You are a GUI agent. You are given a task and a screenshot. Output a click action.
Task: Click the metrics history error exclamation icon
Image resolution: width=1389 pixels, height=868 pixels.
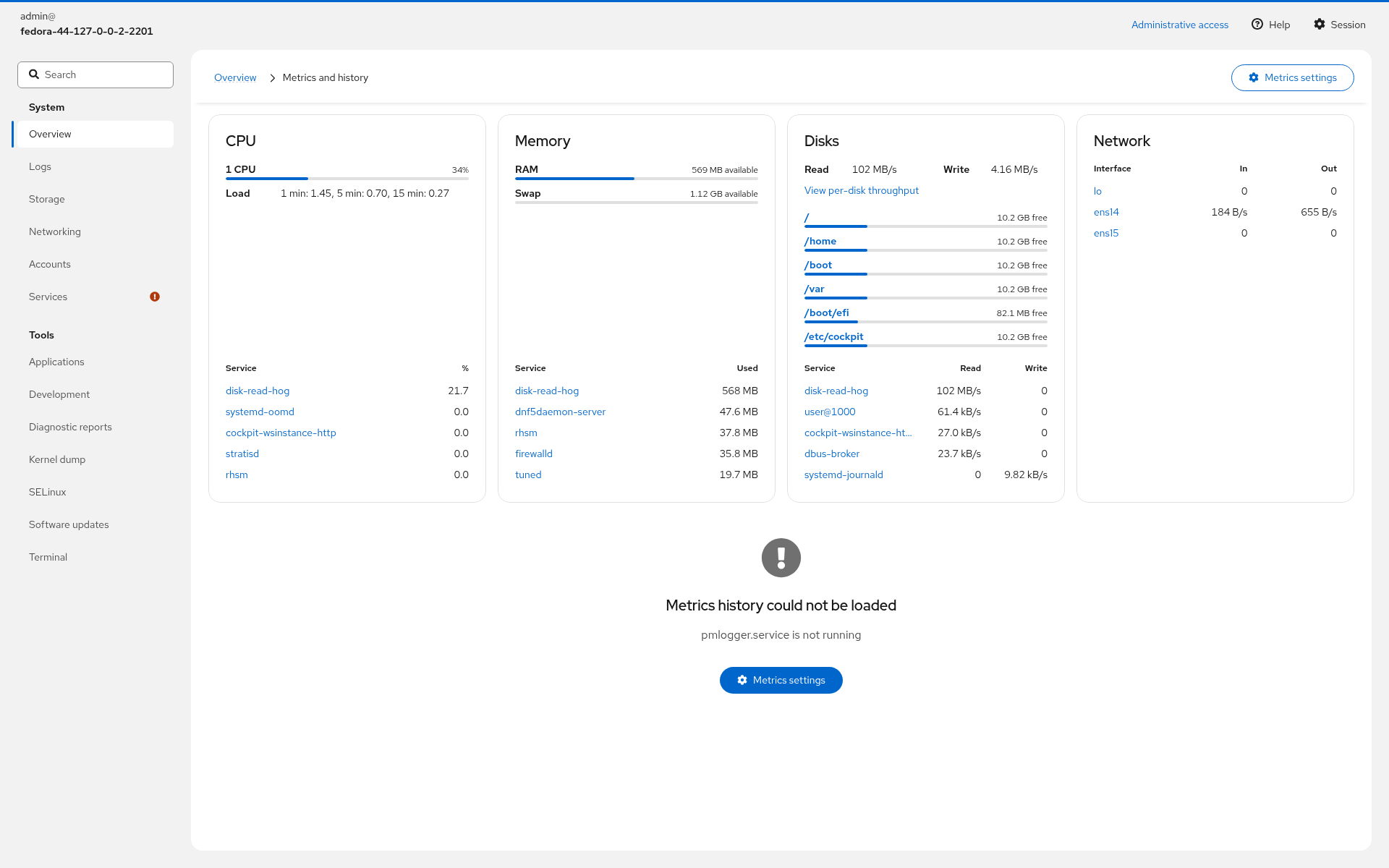tap(781, 558)
